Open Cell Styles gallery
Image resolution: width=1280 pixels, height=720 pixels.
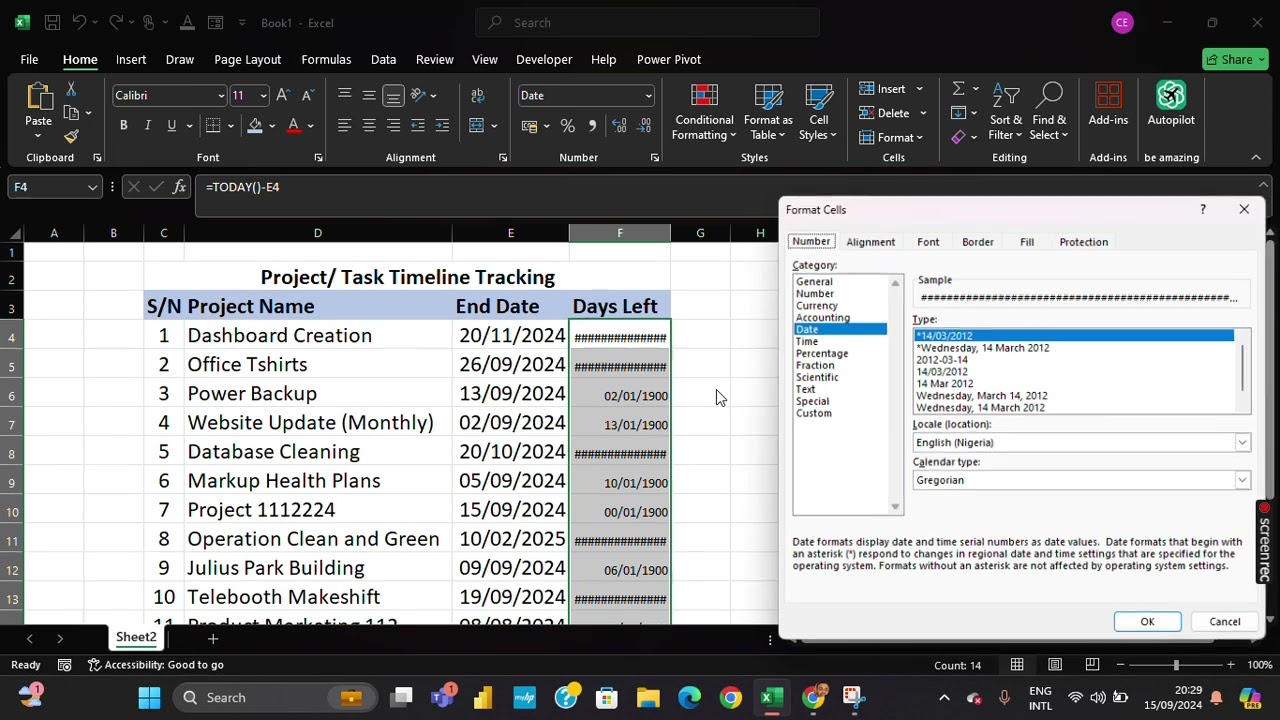point(818,112)
